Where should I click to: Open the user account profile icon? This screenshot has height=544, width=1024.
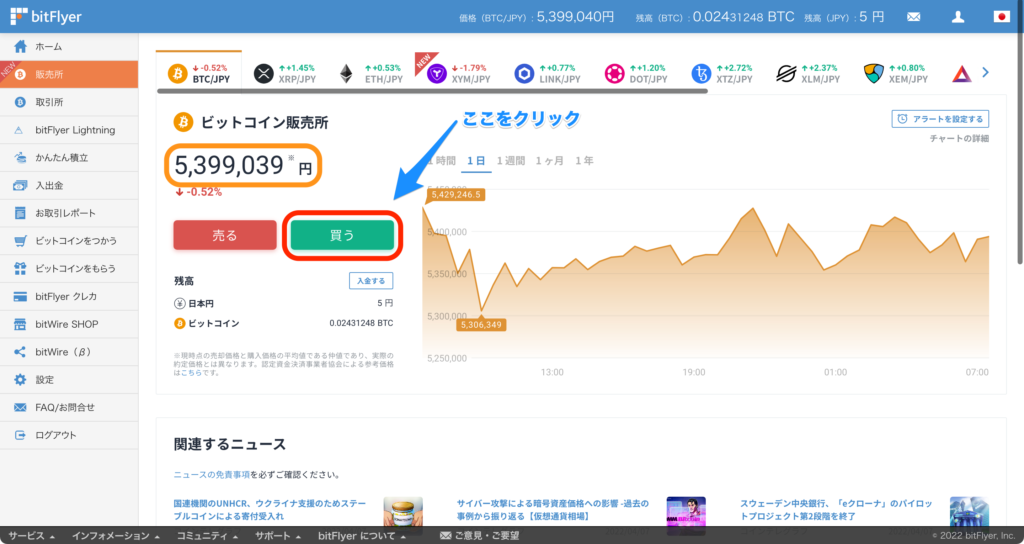click(x=958, y=17)
